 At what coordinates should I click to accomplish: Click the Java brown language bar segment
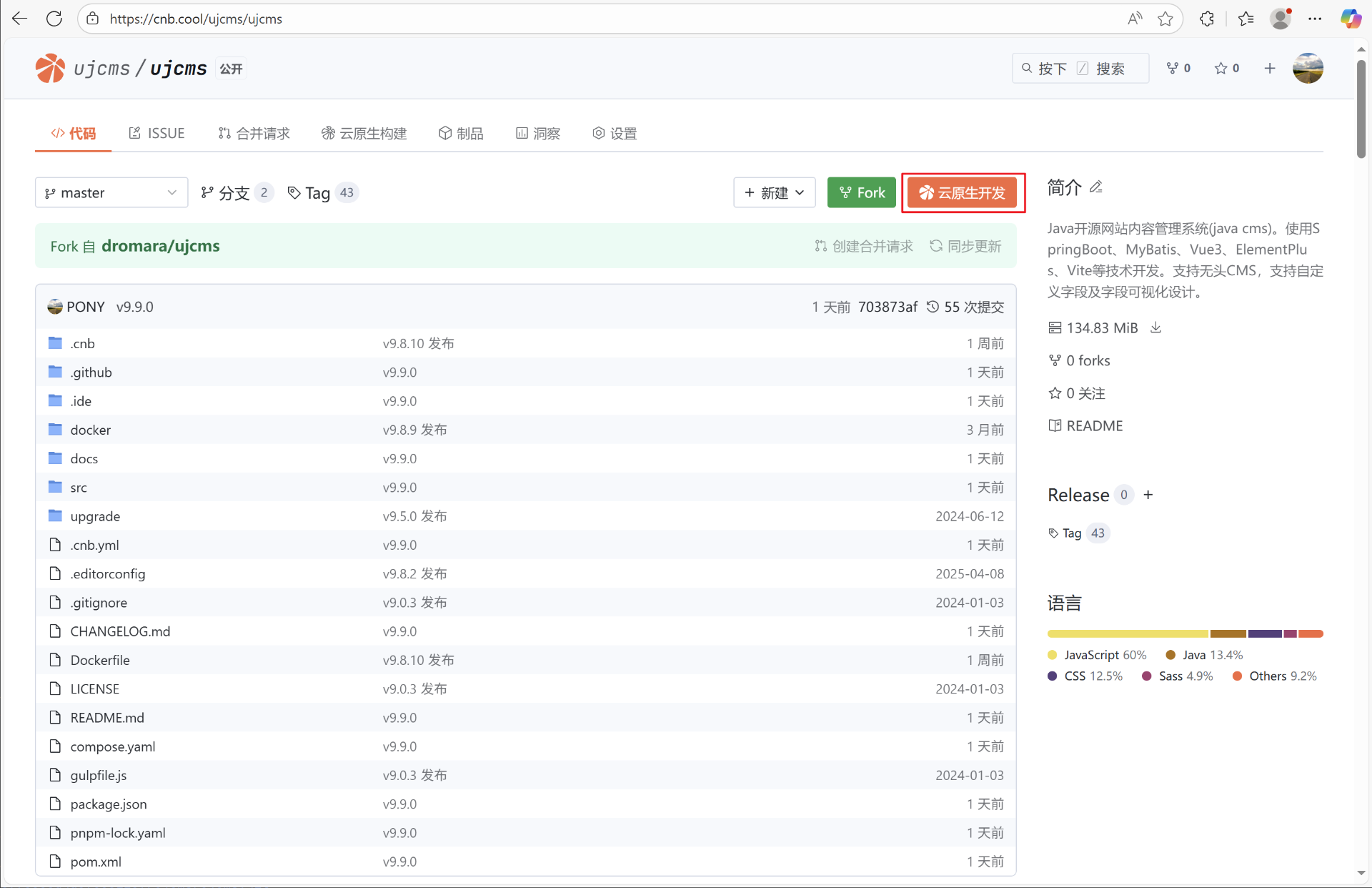point(1228,633)
